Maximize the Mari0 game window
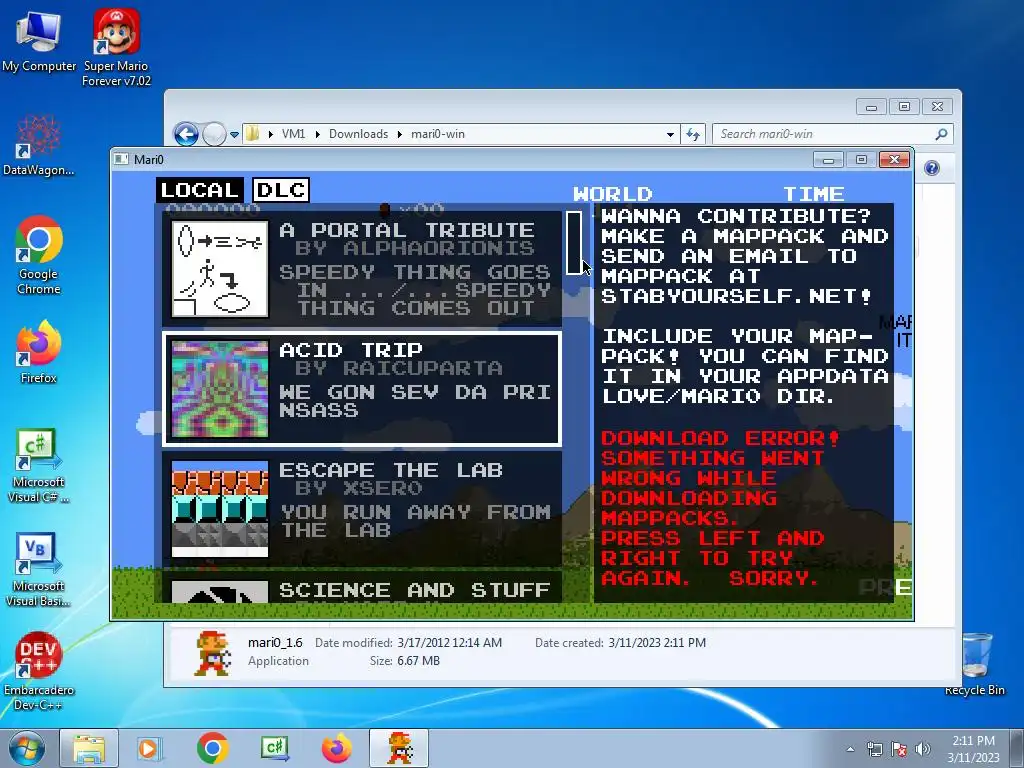The width and height of the screenshot is (1024, 768). click(861, 160)
